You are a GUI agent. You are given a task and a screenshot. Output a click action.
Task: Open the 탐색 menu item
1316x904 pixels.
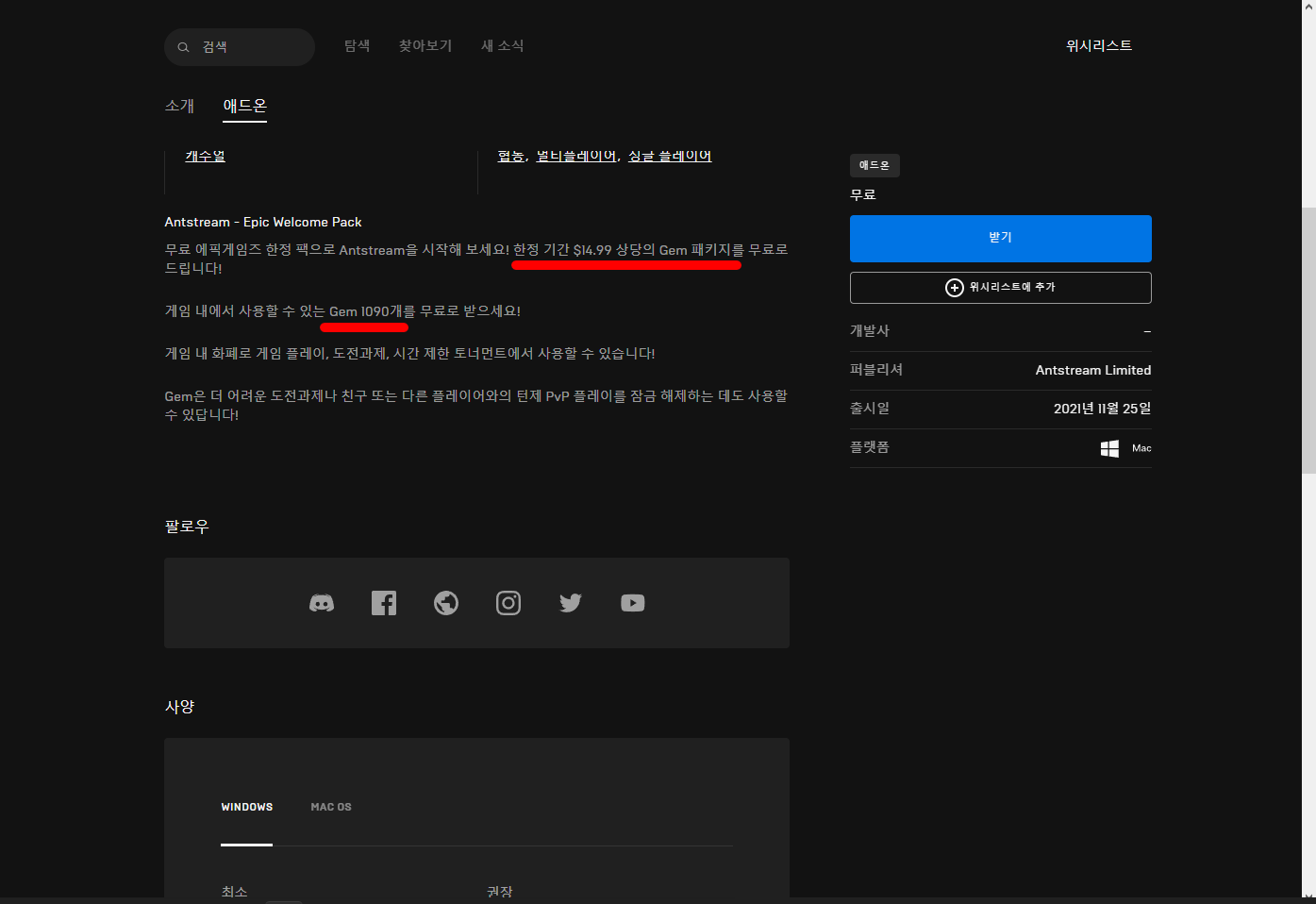pos(358,46)
